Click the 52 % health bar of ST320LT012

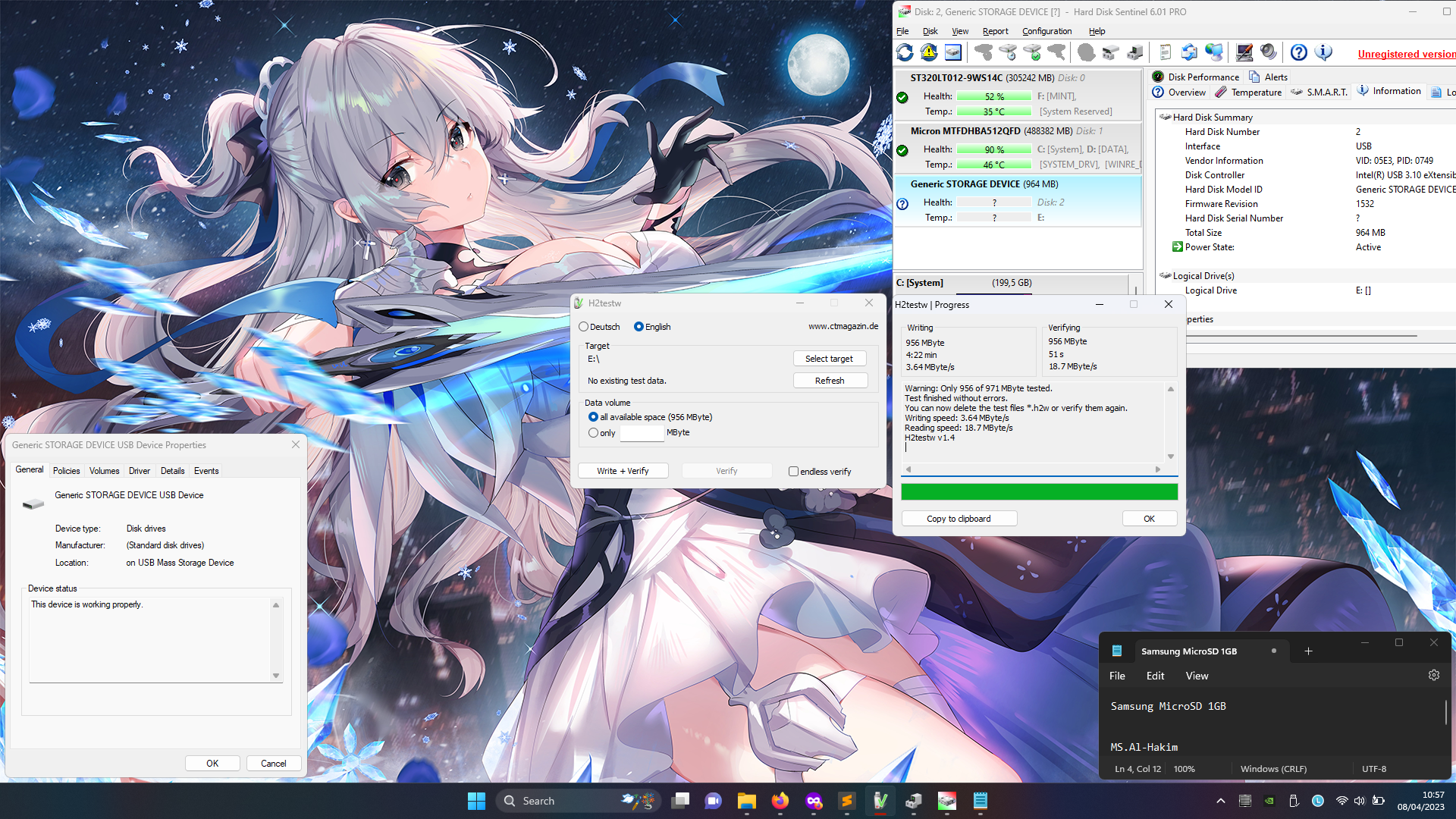pos(993,96)
